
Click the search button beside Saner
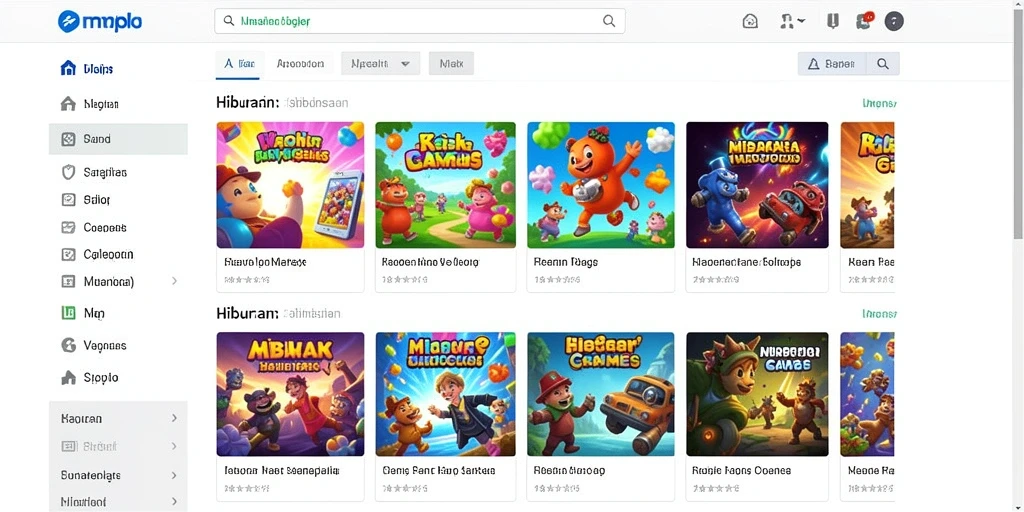pyautogui.click(x=883, y=63)
